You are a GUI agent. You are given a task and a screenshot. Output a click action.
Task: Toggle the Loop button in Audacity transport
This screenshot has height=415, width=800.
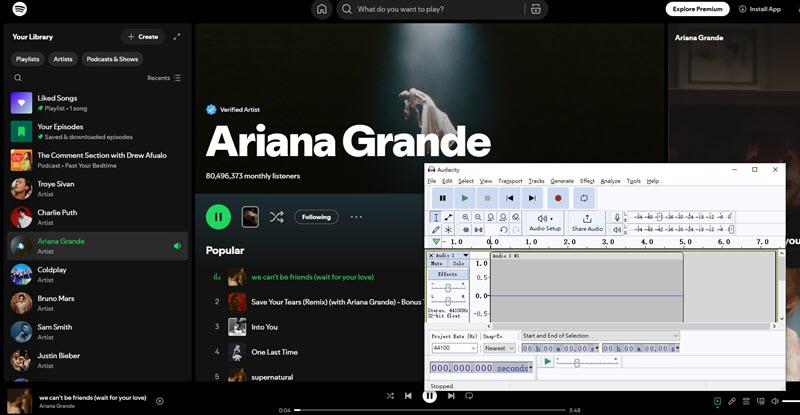tap(584, 198)
